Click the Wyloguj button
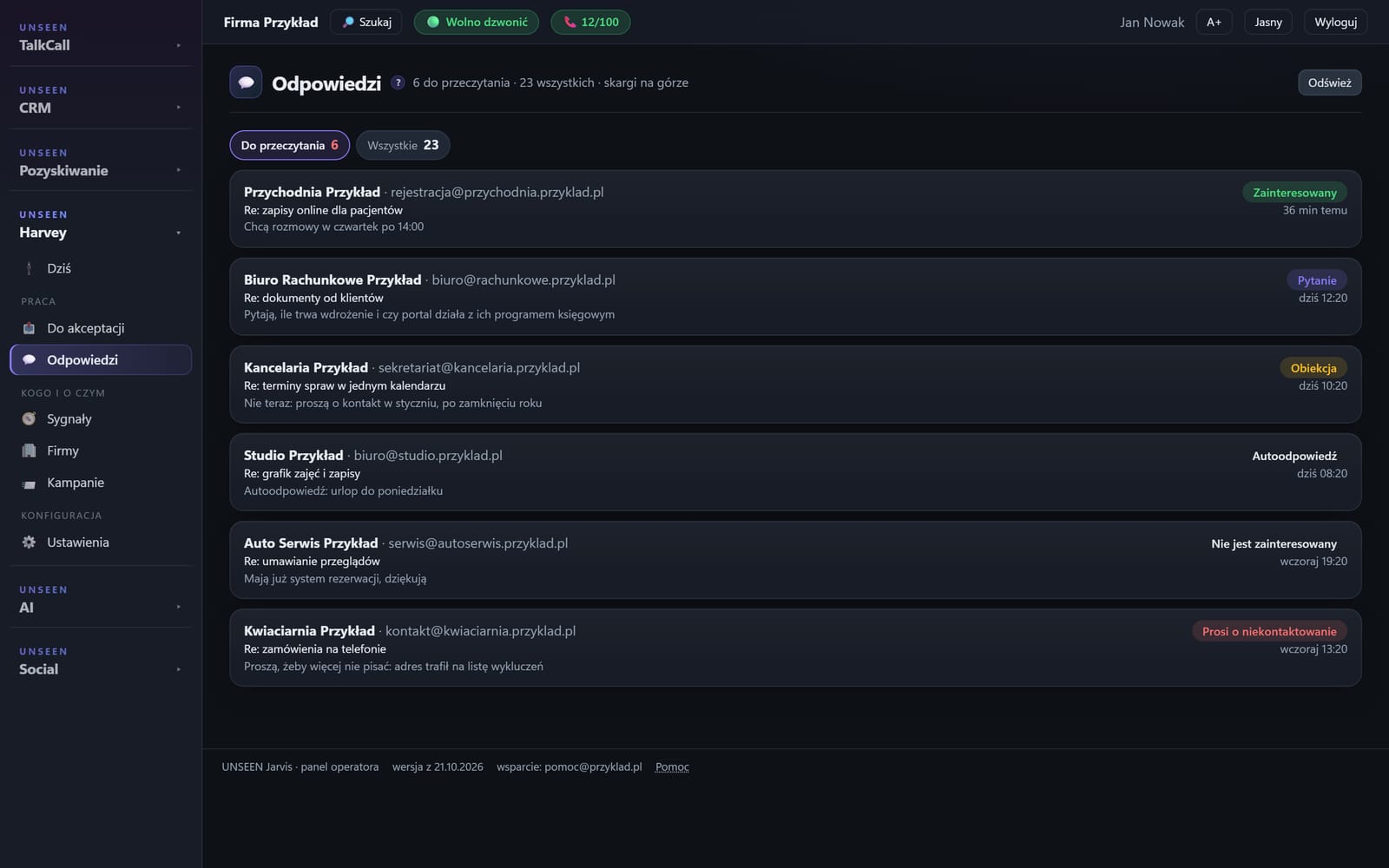Image resolution: width=1389 pixels, height=868 pixels. coord(1335,22)
